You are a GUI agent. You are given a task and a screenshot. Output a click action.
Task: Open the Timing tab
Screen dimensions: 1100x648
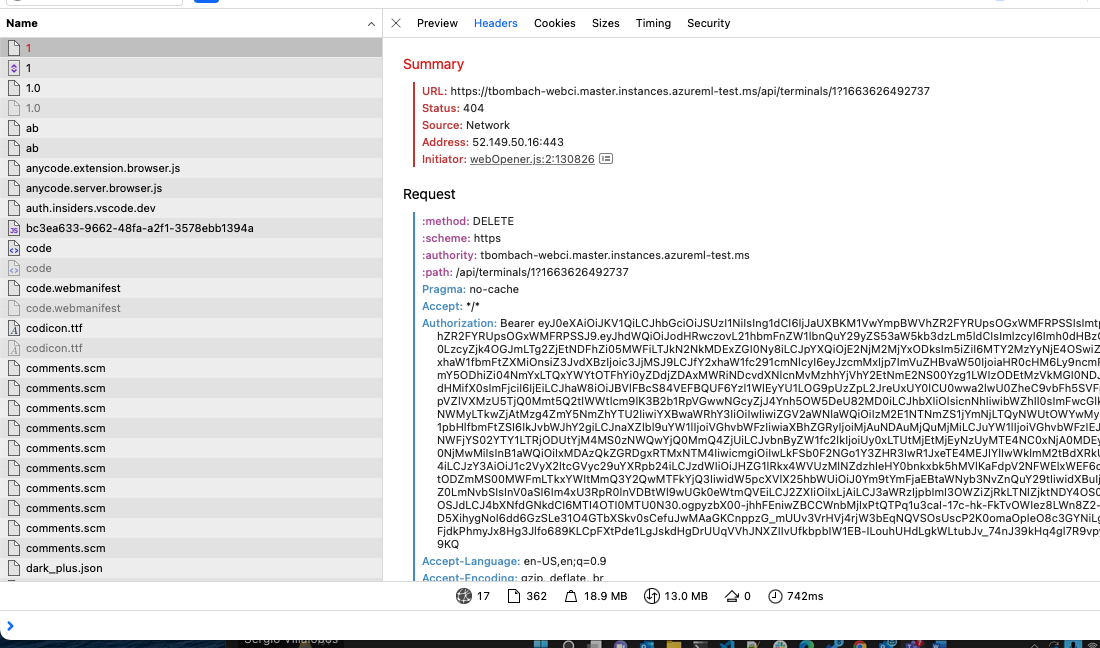[653, 22]
